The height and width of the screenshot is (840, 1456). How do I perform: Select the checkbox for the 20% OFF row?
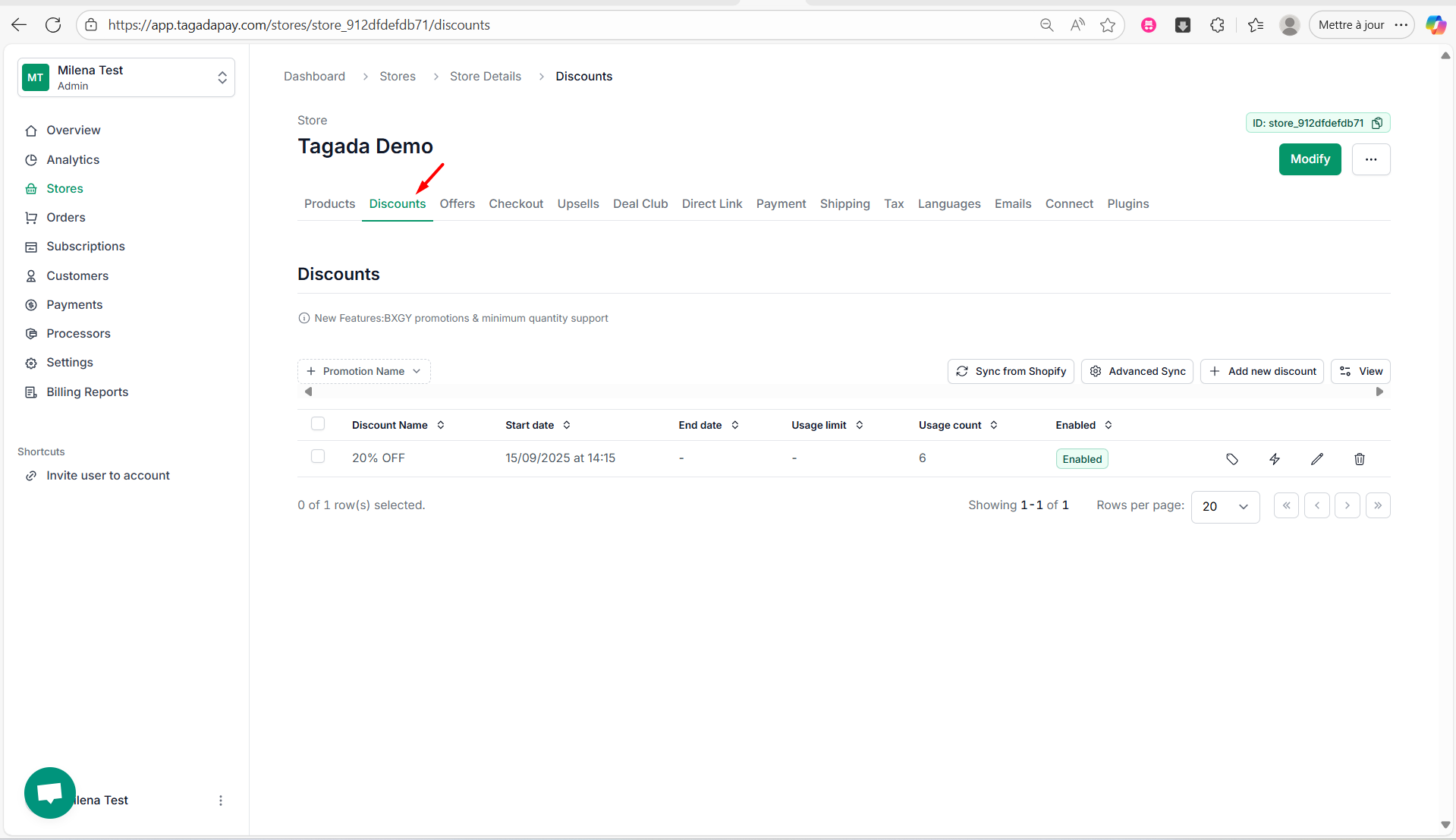[318, 457]
